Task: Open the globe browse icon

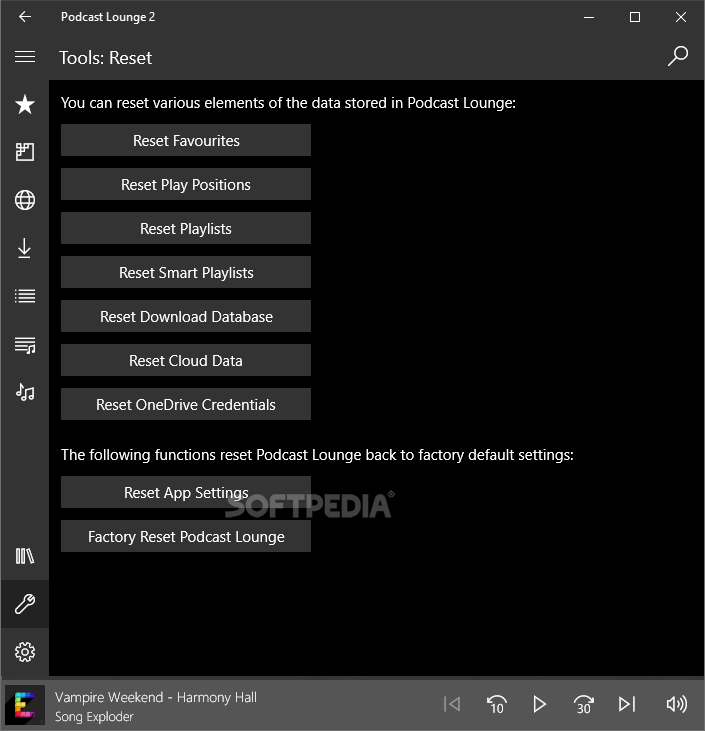Action: (25, 200)
